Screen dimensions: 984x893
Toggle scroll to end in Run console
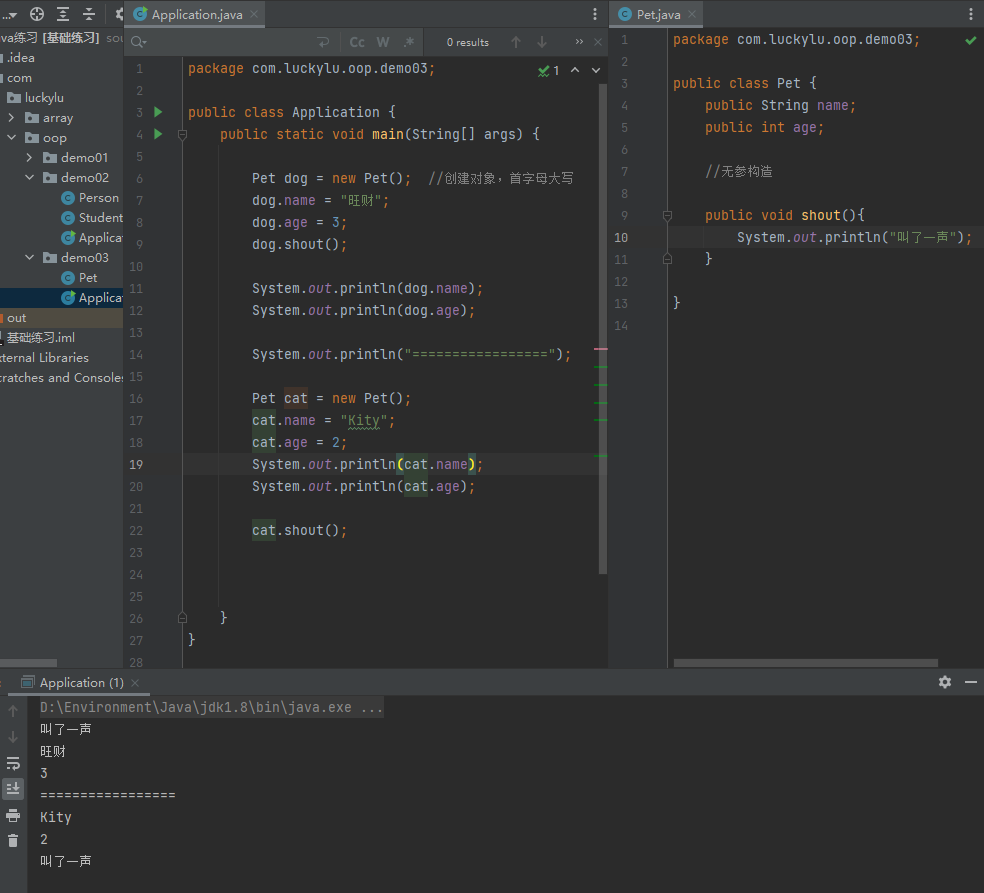tap(13, 789)
